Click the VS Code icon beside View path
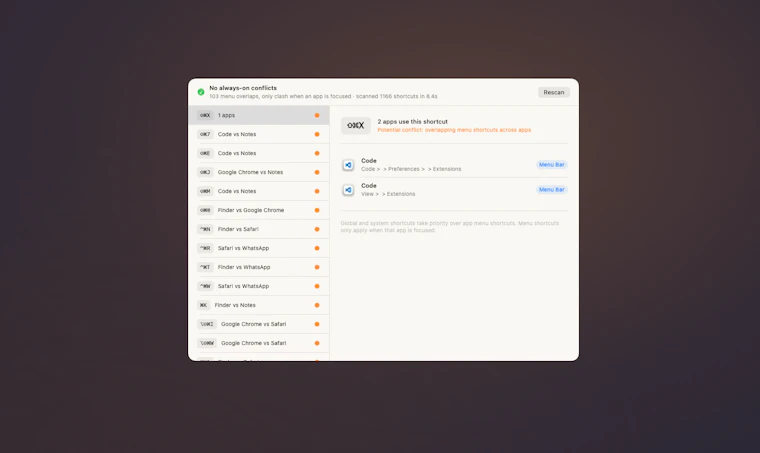The height and width of the screenshot is (453, 760). [x=348, y=190]
